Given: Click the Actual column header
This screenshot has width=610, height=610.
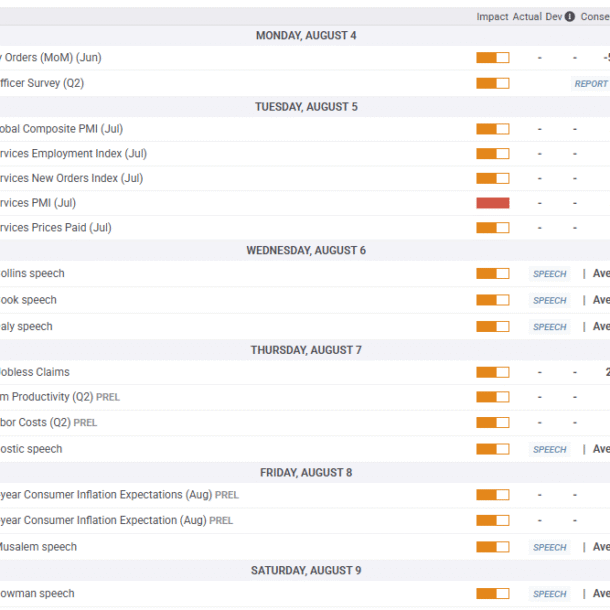Looking at the screenshot, I should click(527, 17).
